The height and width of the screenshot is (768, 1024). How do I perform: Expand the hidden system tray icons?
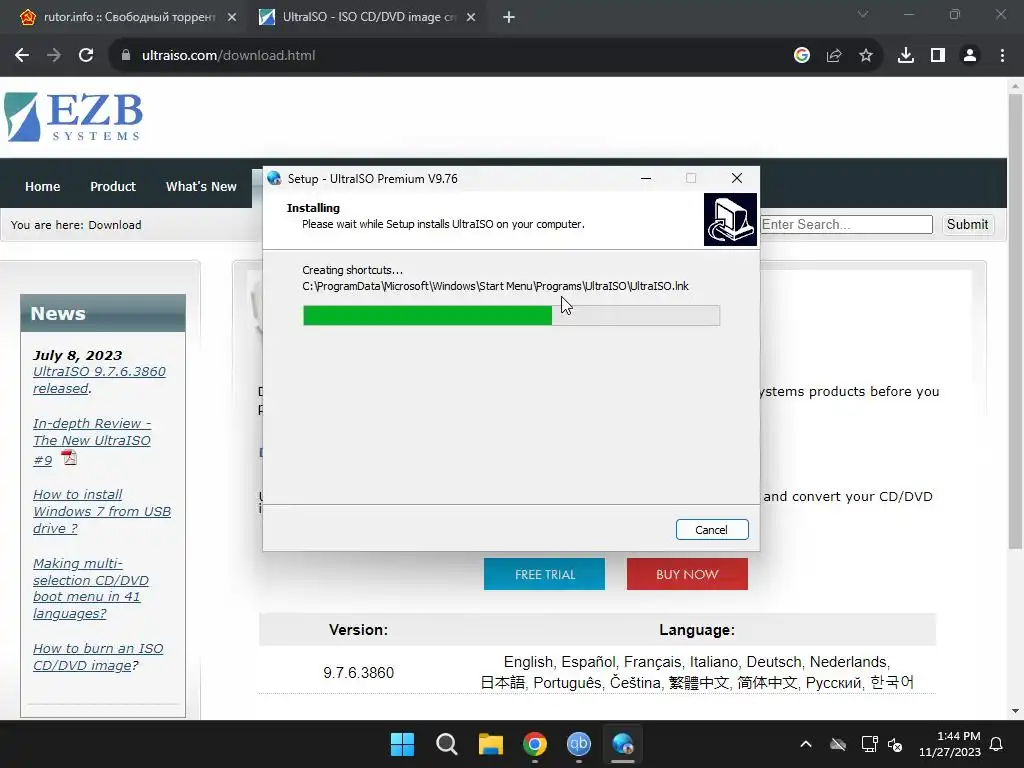(x=806, y=744)
